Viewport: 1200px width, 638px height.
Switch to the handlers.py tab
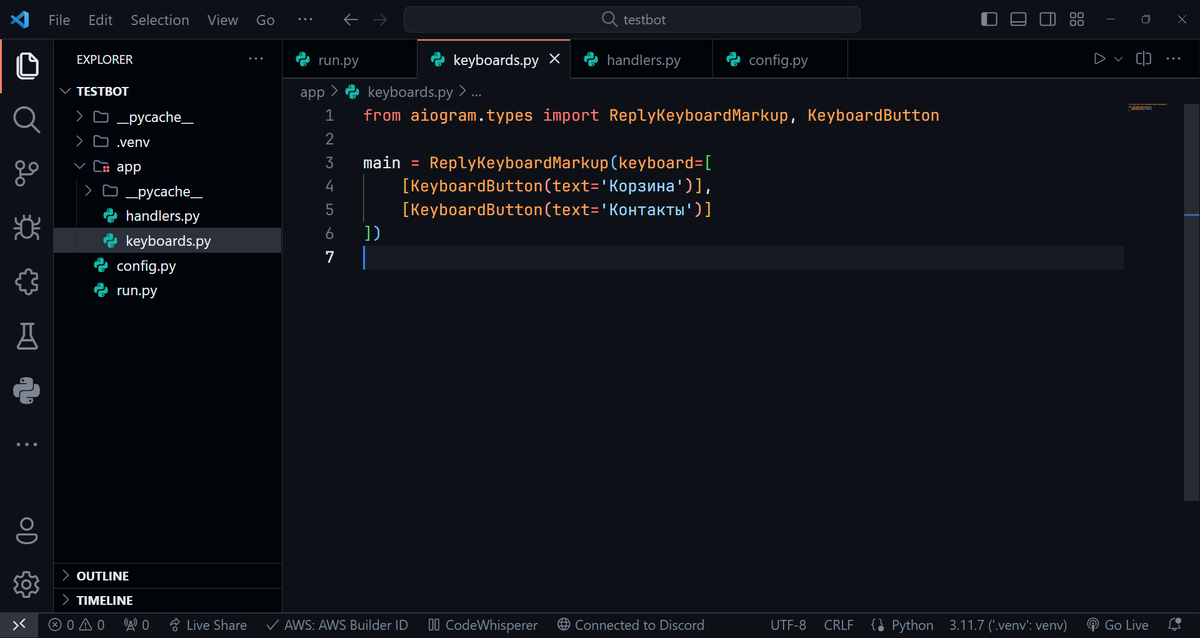[642, 59]
